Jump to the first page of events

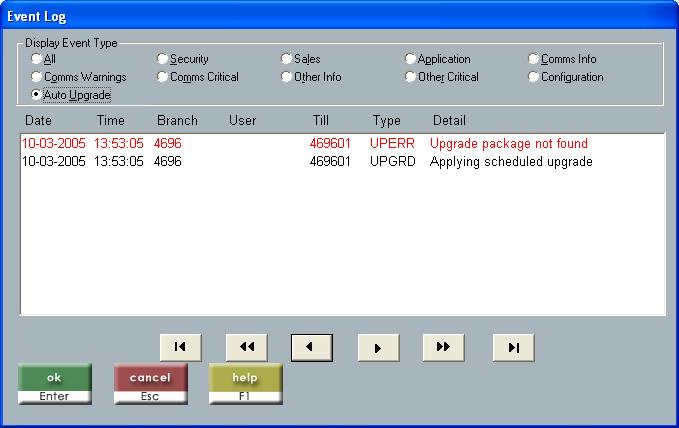click(x=180, y=347)
